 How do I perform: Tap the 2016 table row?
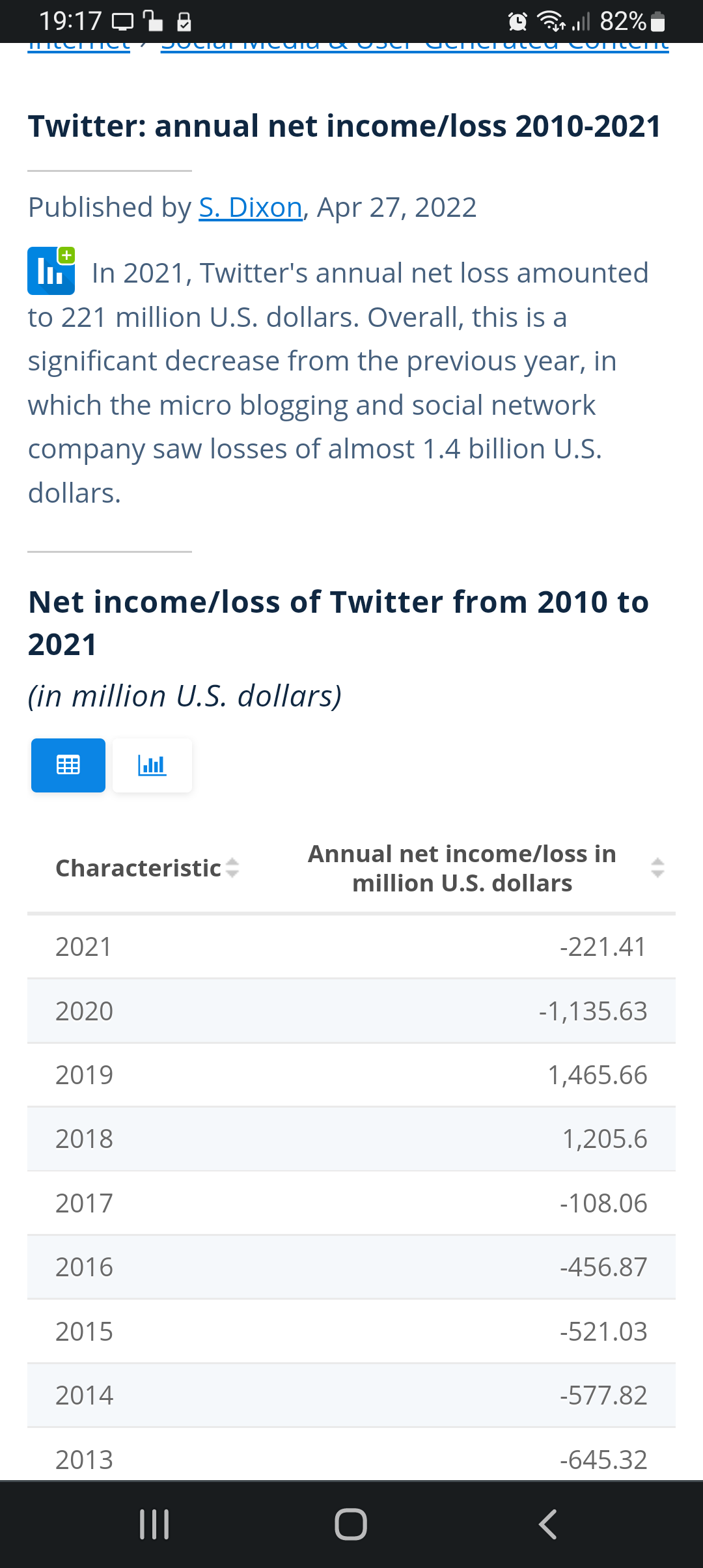(351, 1267)
